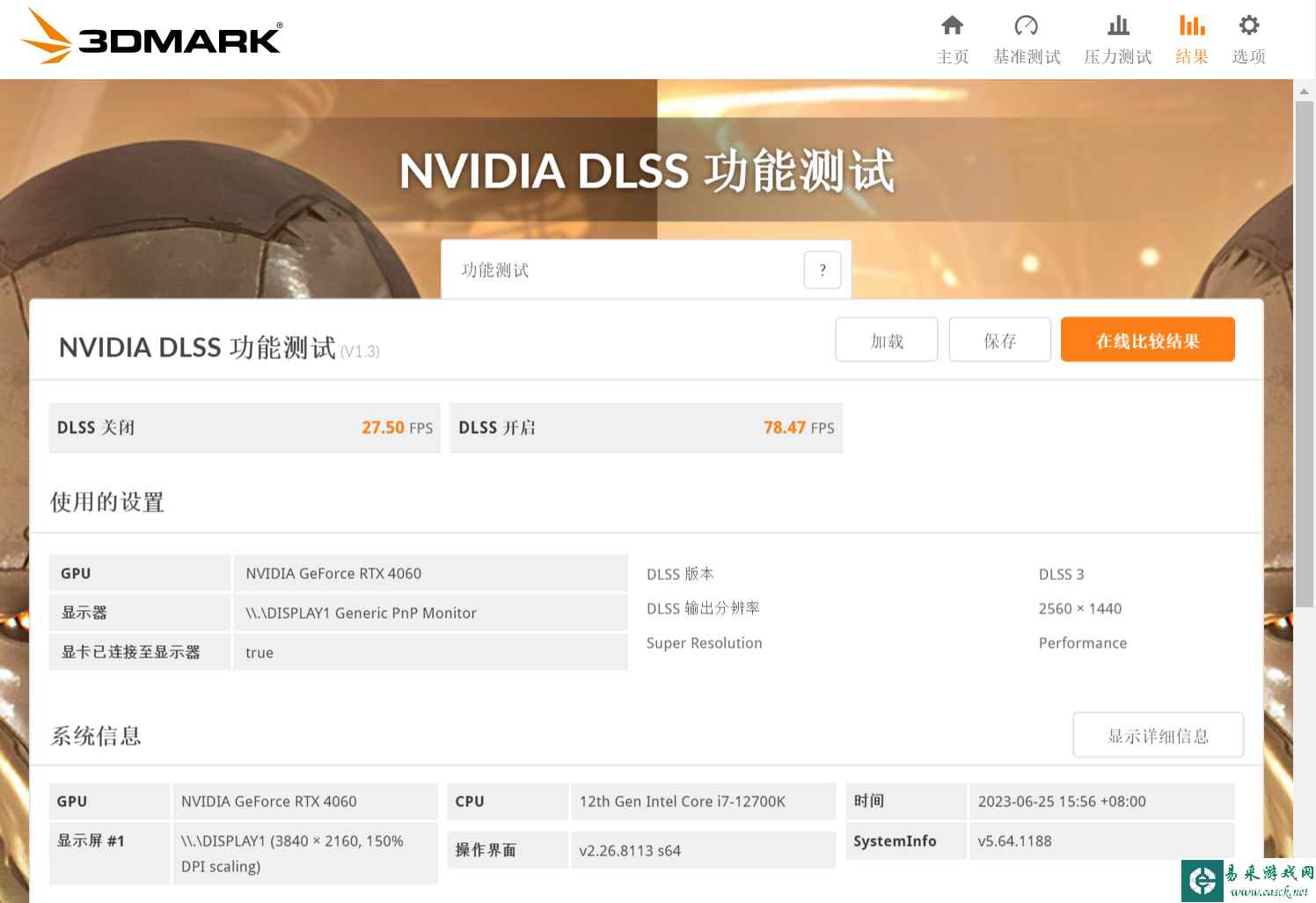Click the 'DLSS 3' version value
This screenshot has width=1316, height=903.
tap(1061, 575)
